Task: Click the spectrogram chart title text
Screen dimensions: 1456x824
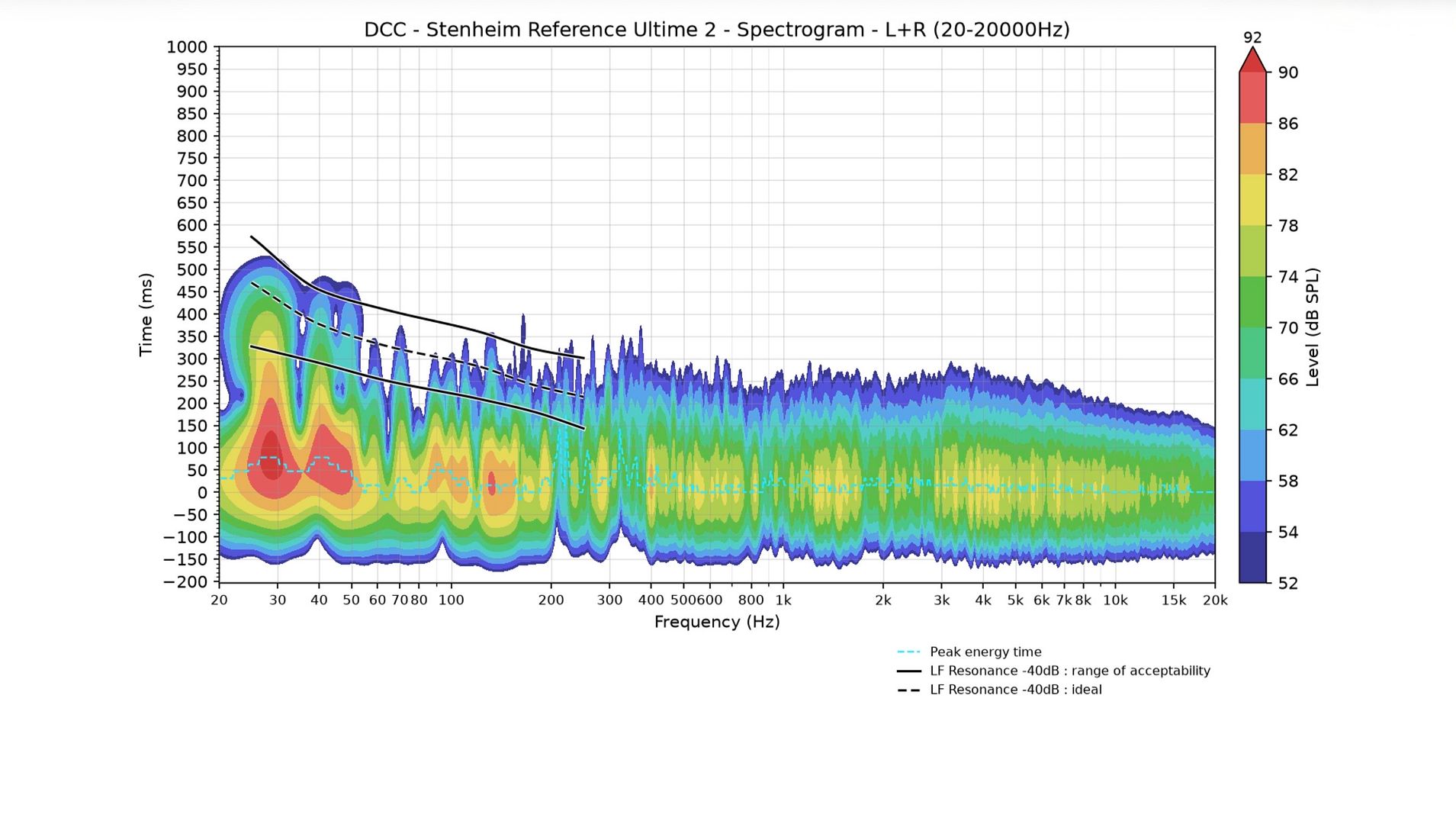Action: tap(716, 30)
